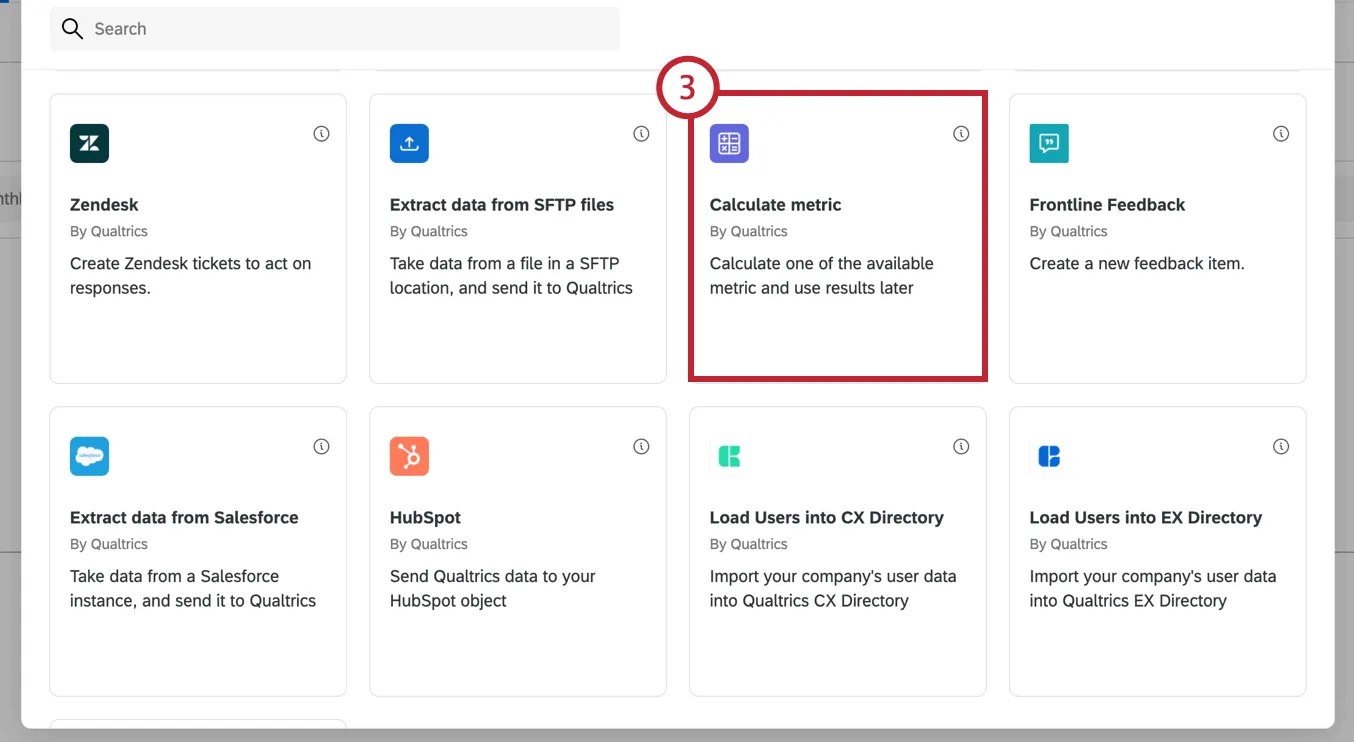This screenshot has width=1354, height=742.
Task: Click the search magnifier icon
Action: pyautogui.click(x=72, y=28)
